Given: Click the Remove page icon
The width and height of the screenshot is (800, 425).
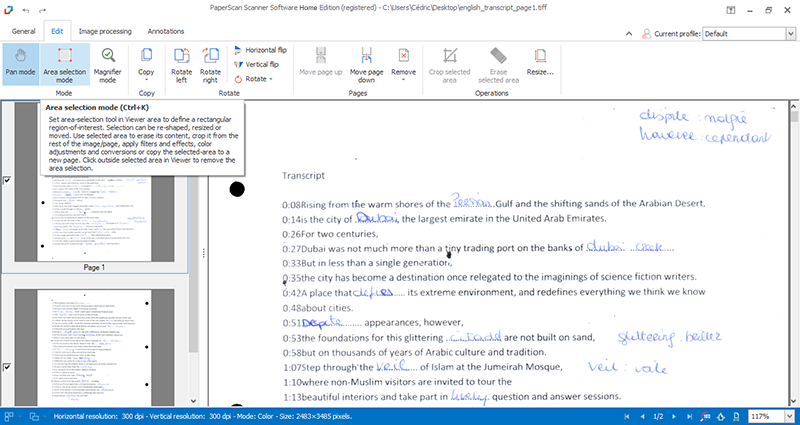Looking at the screenshot, I should (x=404, y=55).
